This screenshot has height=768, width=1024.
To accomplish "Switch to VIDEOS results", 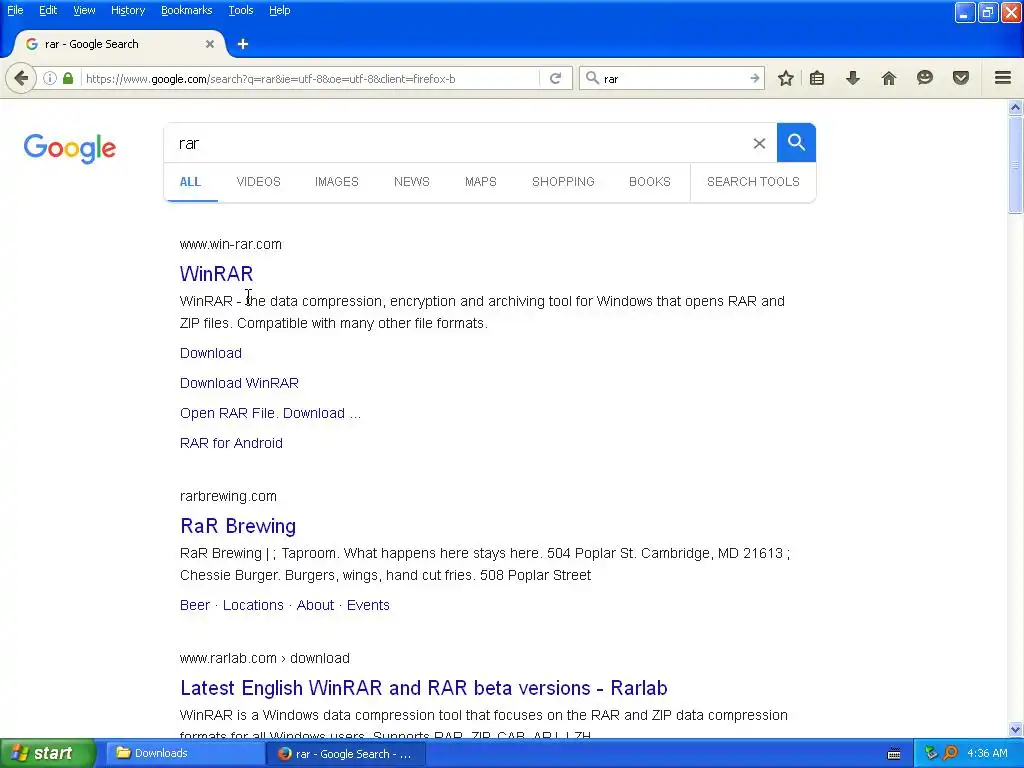I will pyautogui.click(x=259, y=182).
